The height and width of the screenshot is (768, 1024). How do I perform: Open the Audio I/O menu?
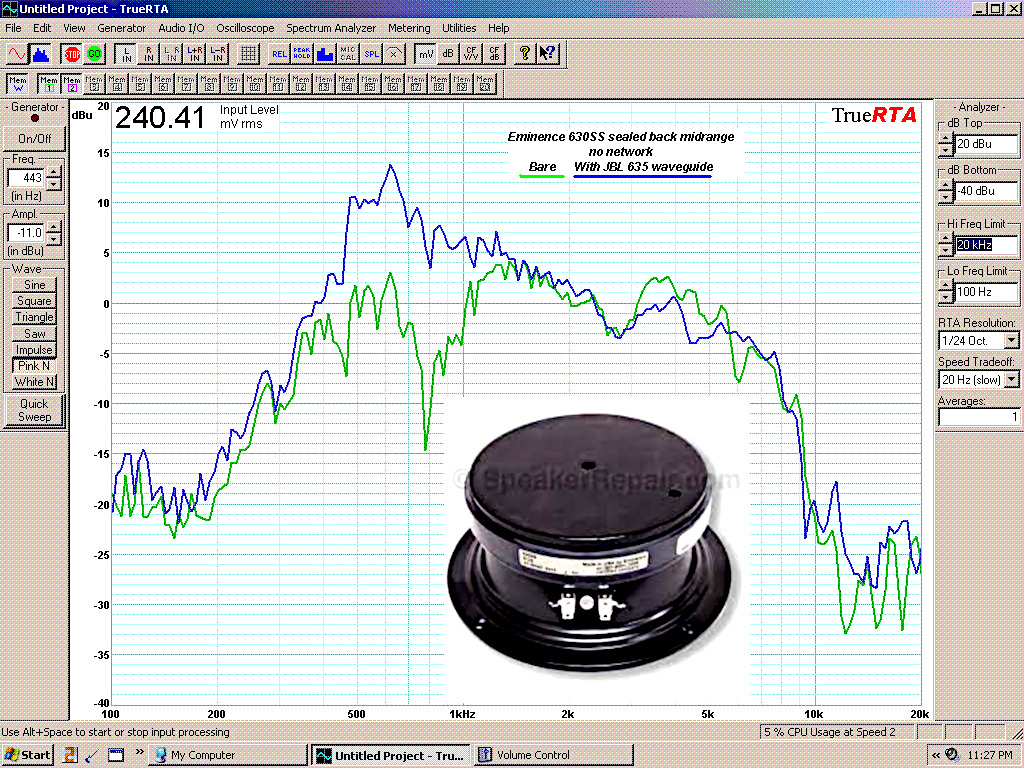[x=181, y=28]
